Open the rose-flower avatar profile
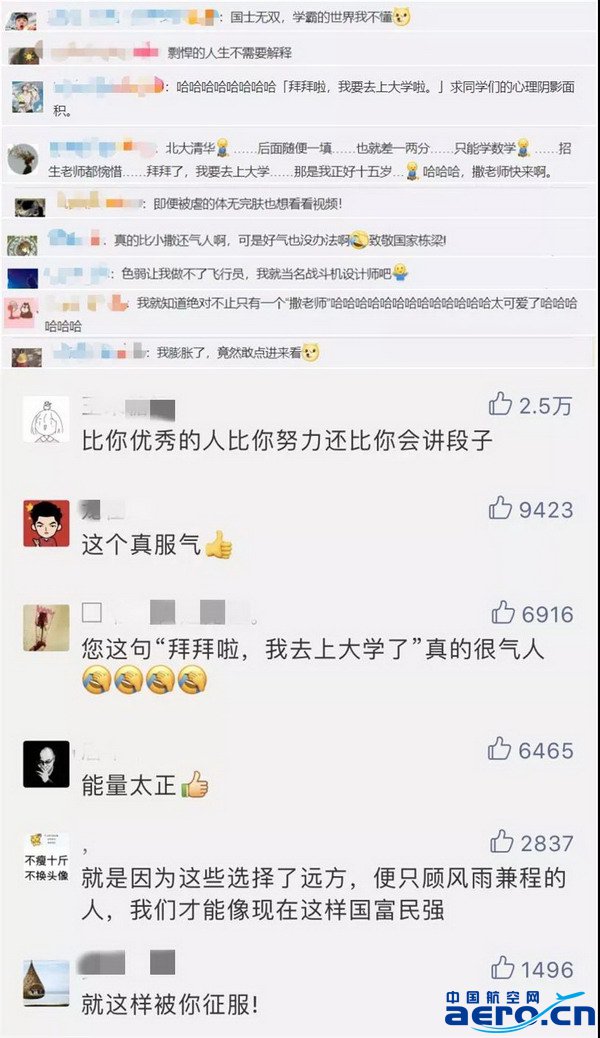Screen dimensions: 600x1038 pyautogui.click(x=46, y=628)
